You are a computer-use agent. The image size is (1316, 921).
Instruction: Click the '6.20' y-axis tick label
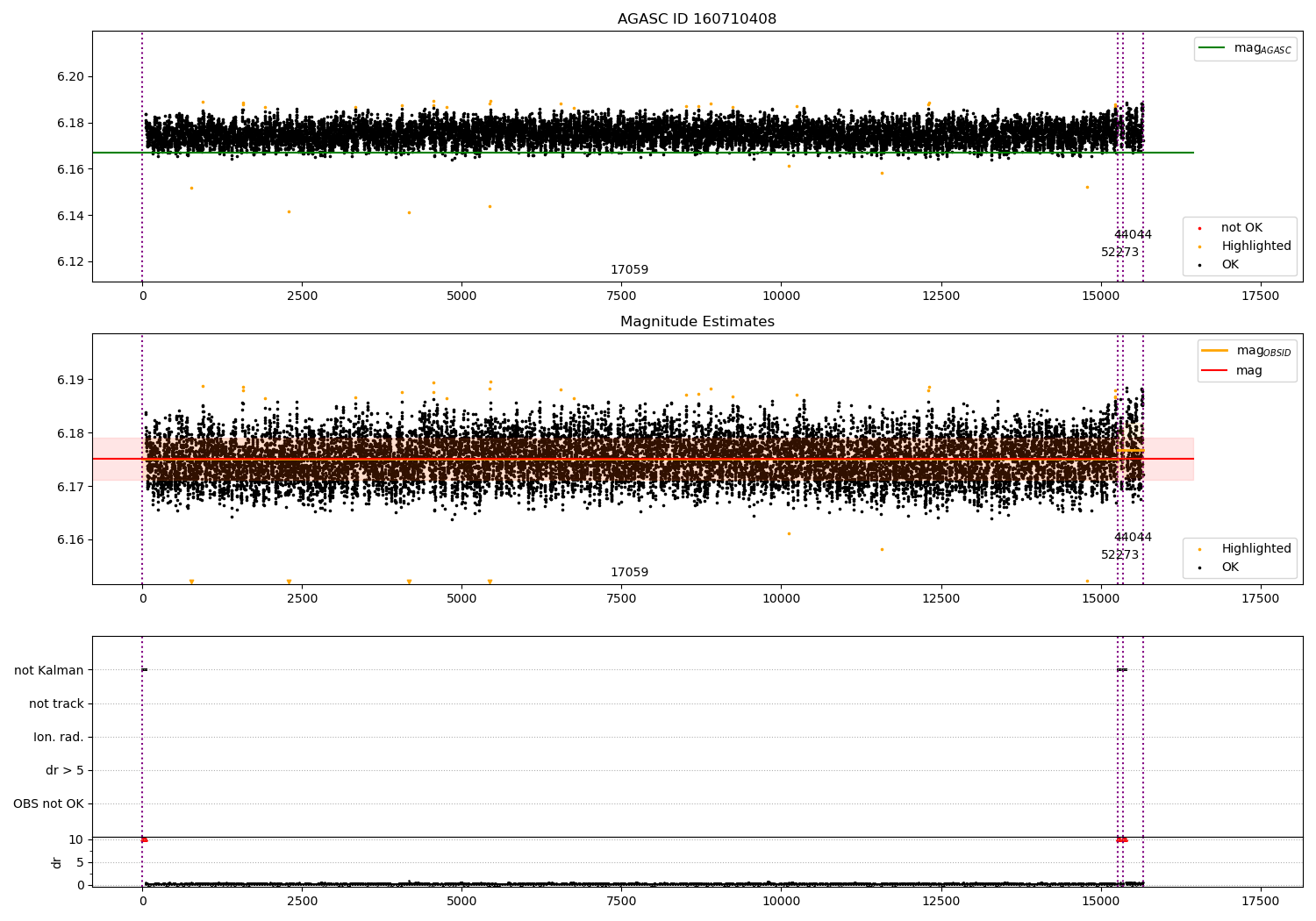[x=71, y=77]
